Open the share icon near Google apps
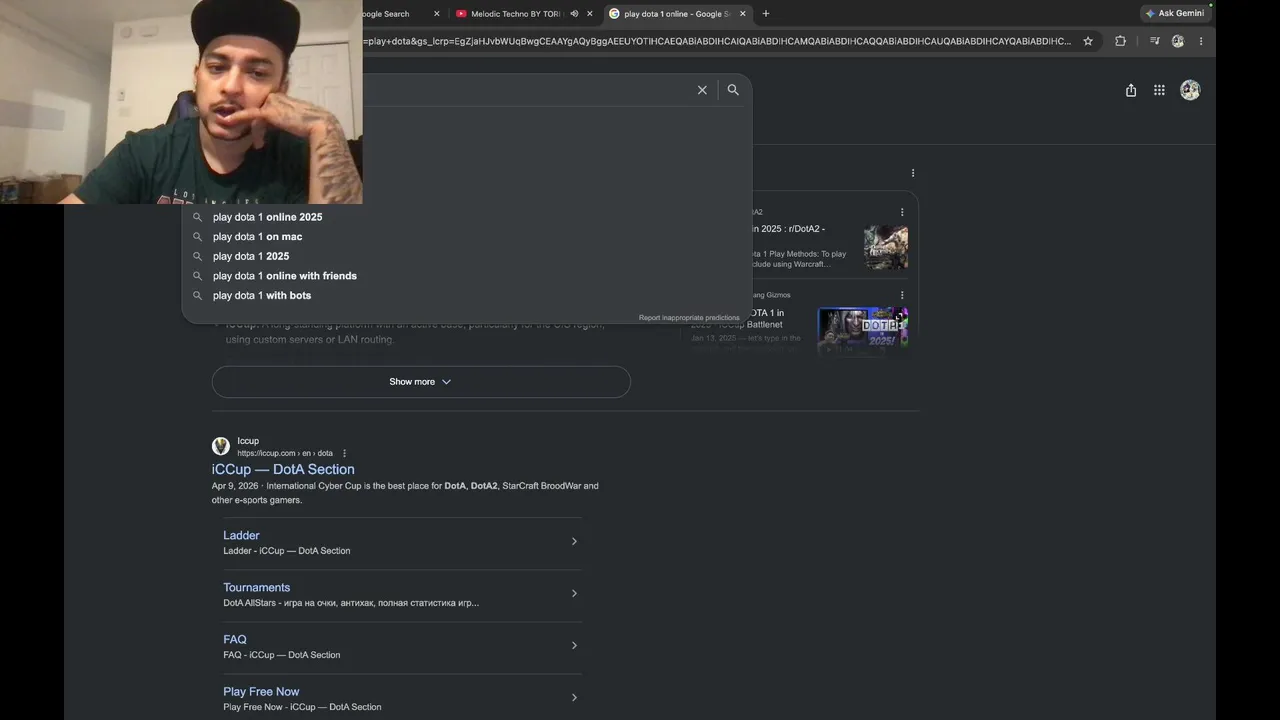 pos(1131,90)
